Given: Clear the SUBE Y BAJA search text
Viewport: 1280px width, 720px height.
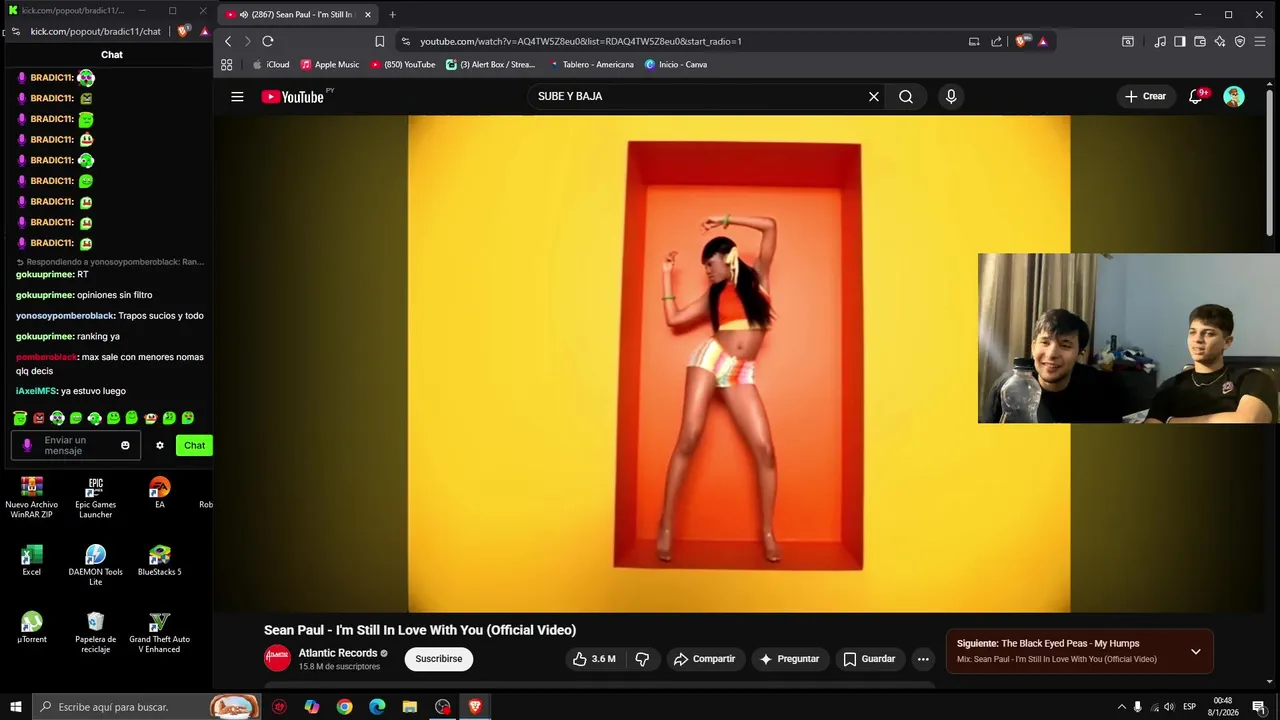Looking at the screenshot, I should pyautogui.click(x=874, y=97).
